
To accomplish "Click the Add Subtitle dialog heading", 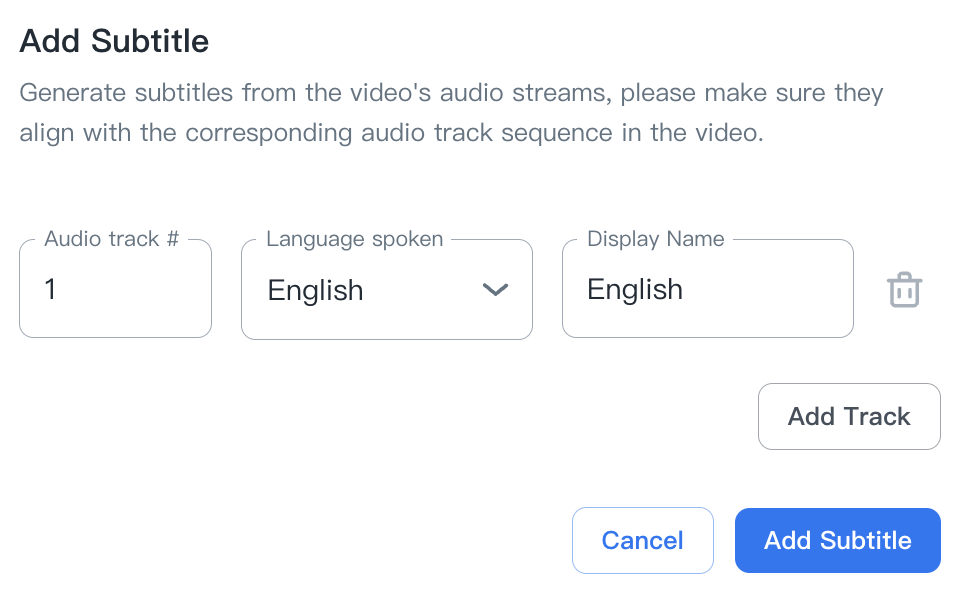I will pos(114,42).
